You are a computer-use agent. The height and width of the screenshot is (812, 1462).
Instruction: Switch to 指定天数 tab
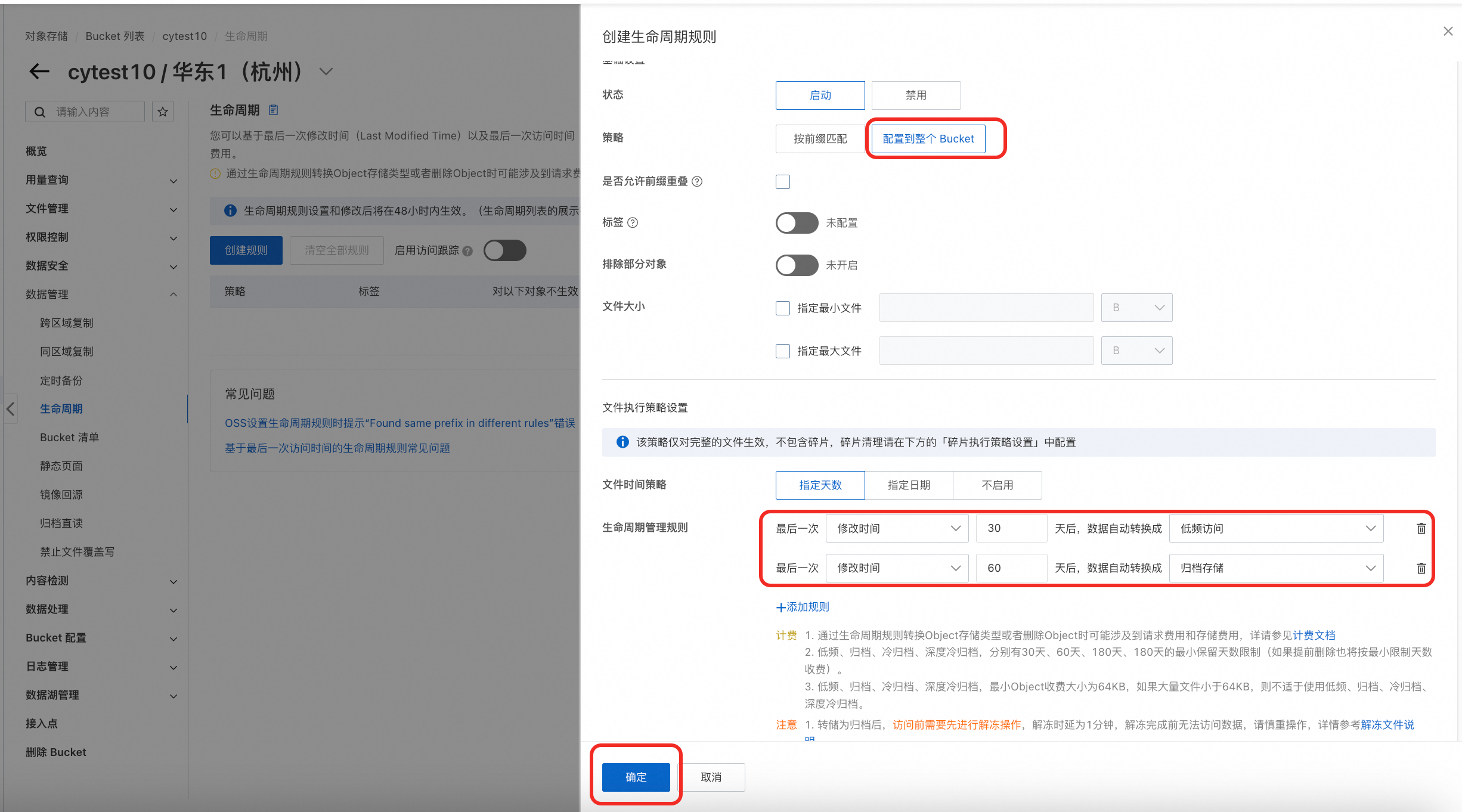[820, 485]
